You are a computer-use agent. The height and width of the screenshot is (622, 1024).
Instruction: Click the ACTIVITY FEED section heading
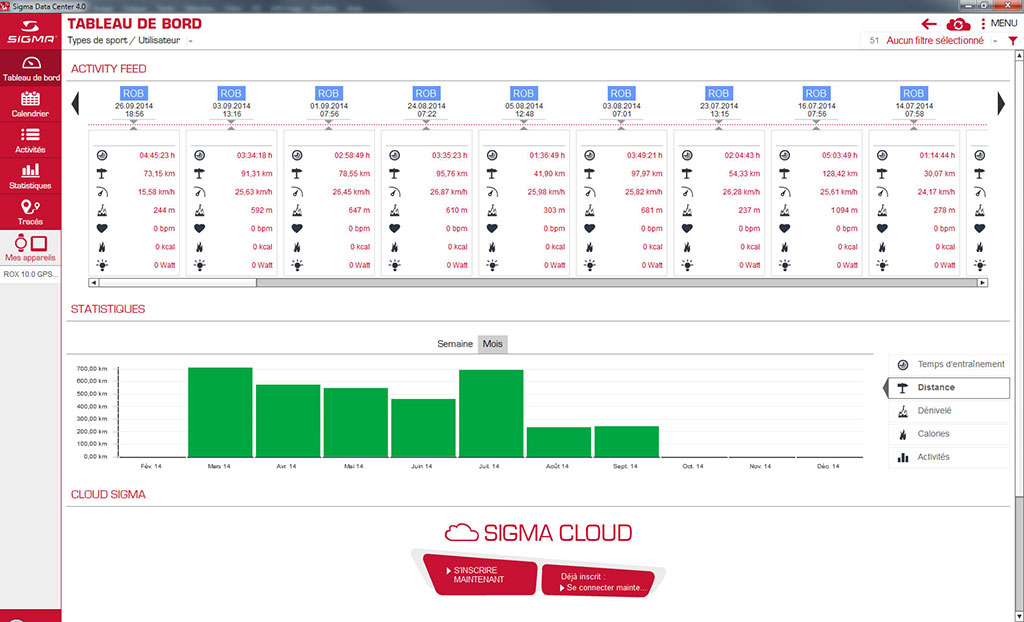pyautogui.click(x=108, y=69)
